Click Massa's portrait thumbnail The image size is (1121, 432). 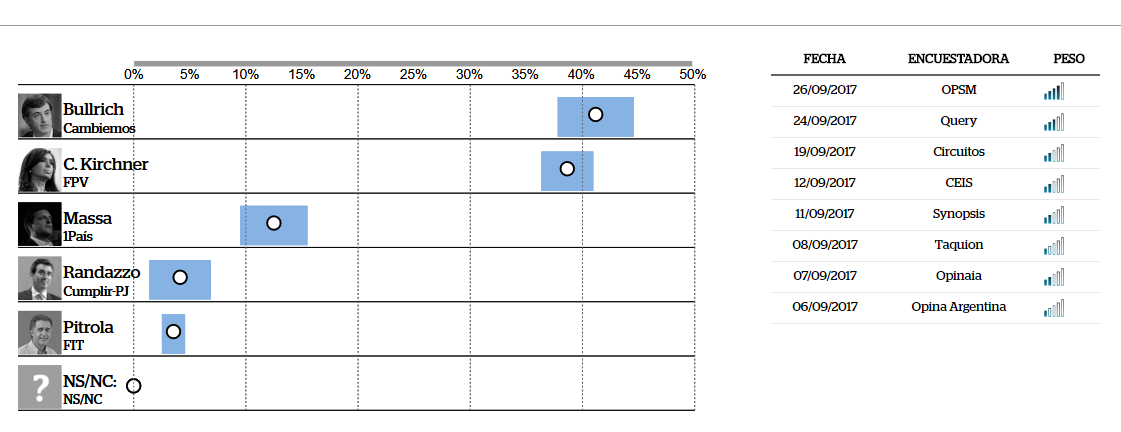40,224
